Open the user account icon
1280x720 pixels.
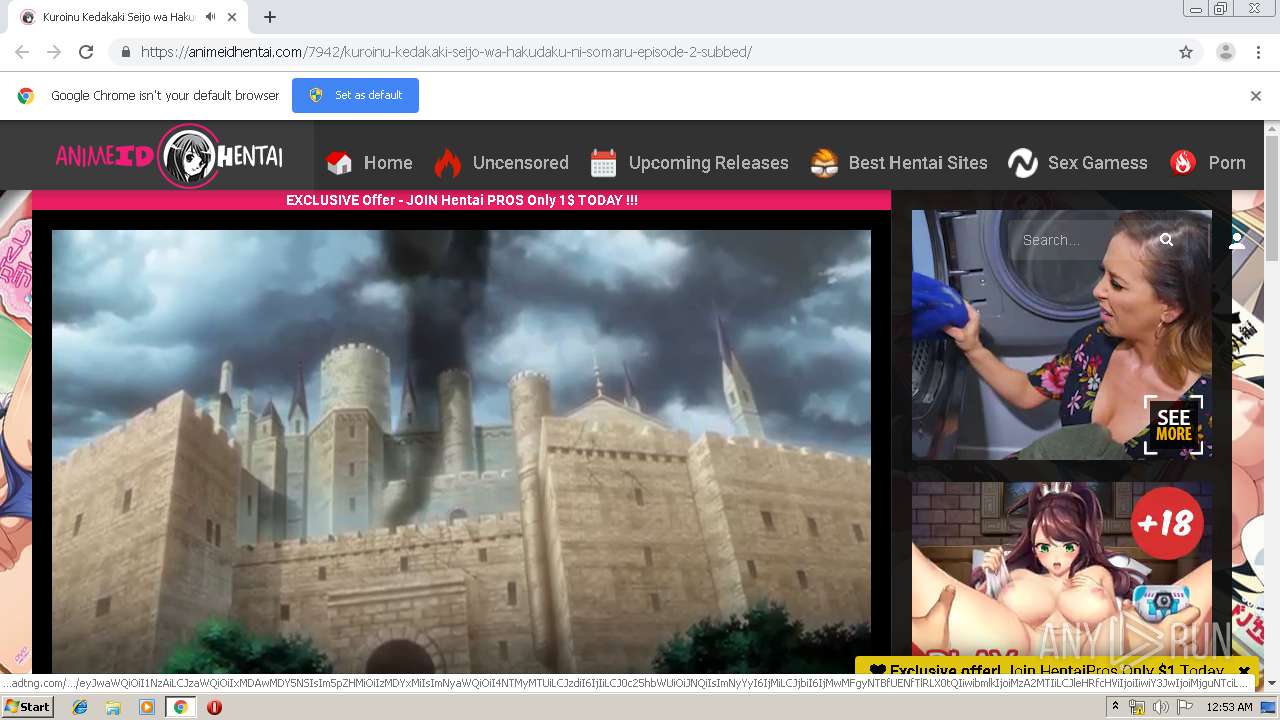tap(1237, 241)
